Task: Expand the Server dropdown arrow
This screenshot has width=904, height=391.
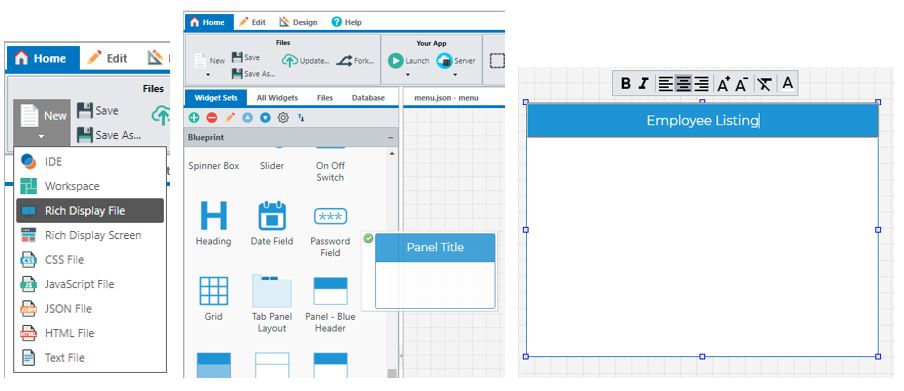Action: tap(455, 74)
